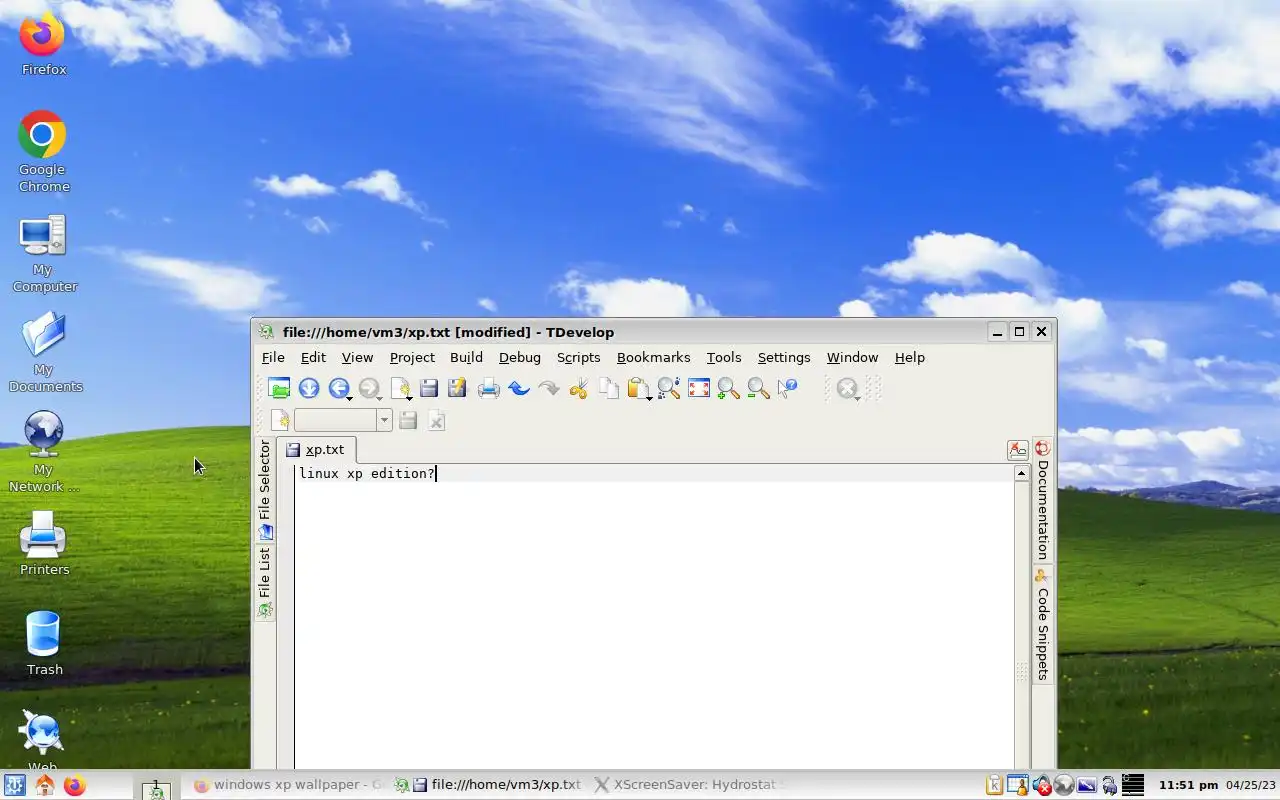This screenshot has height=800, width=1280.
Task: Show the Documentation side panel
Action: click(1042, 501)
